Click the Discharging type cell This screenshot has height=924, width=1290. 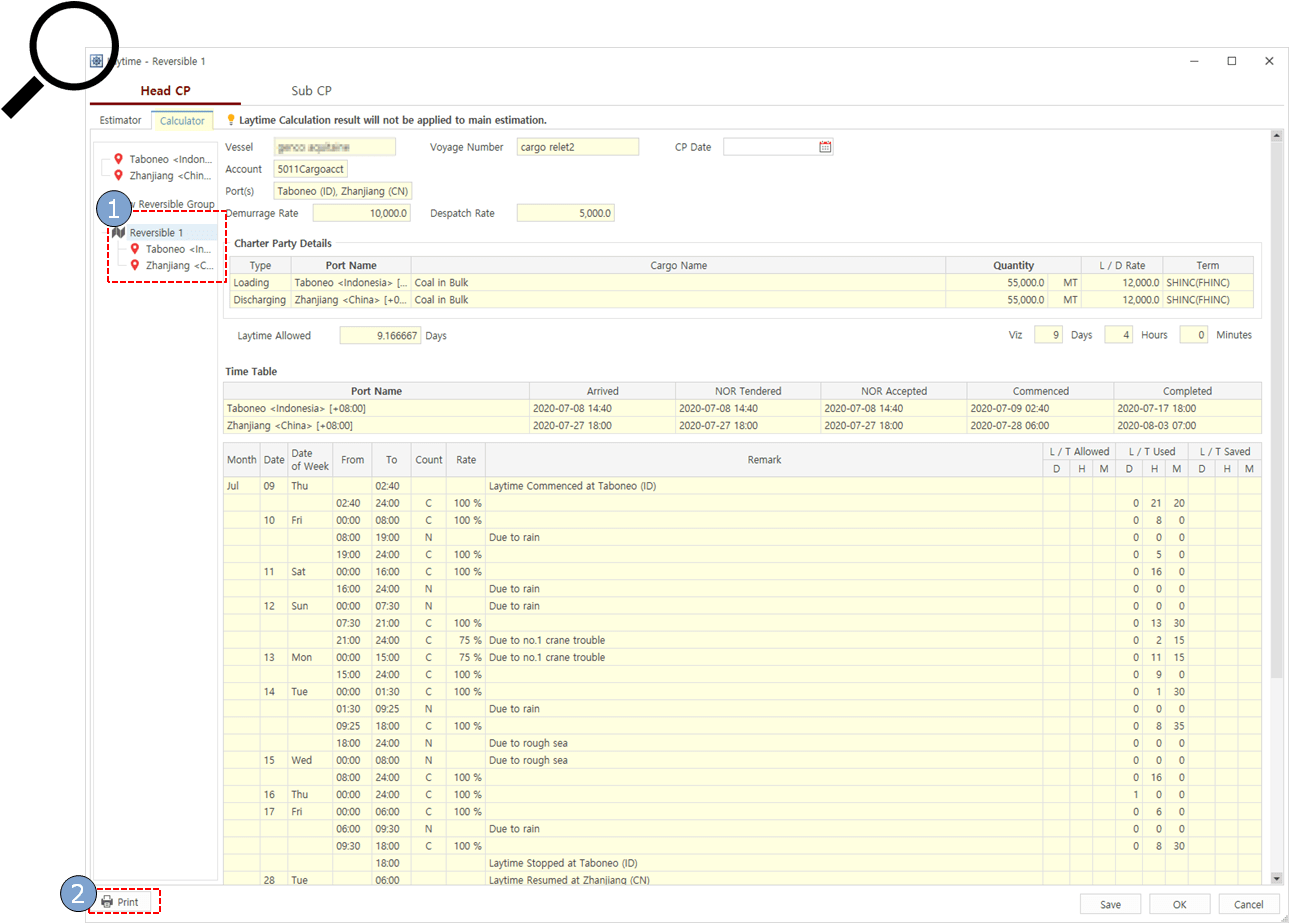258,300
